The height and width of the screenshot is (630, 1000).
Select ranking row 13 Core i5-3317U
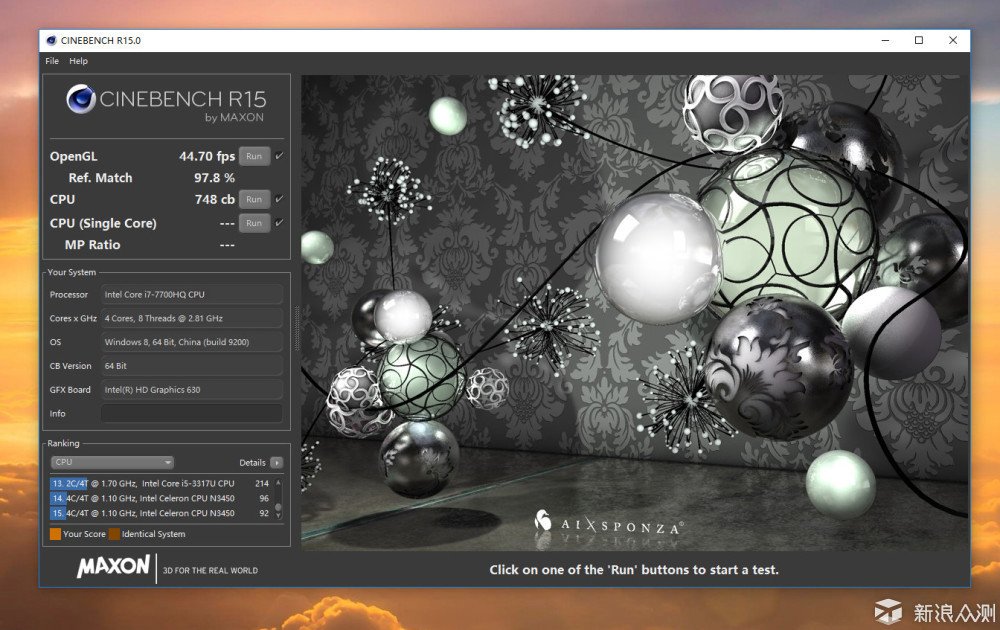point(161,483)
